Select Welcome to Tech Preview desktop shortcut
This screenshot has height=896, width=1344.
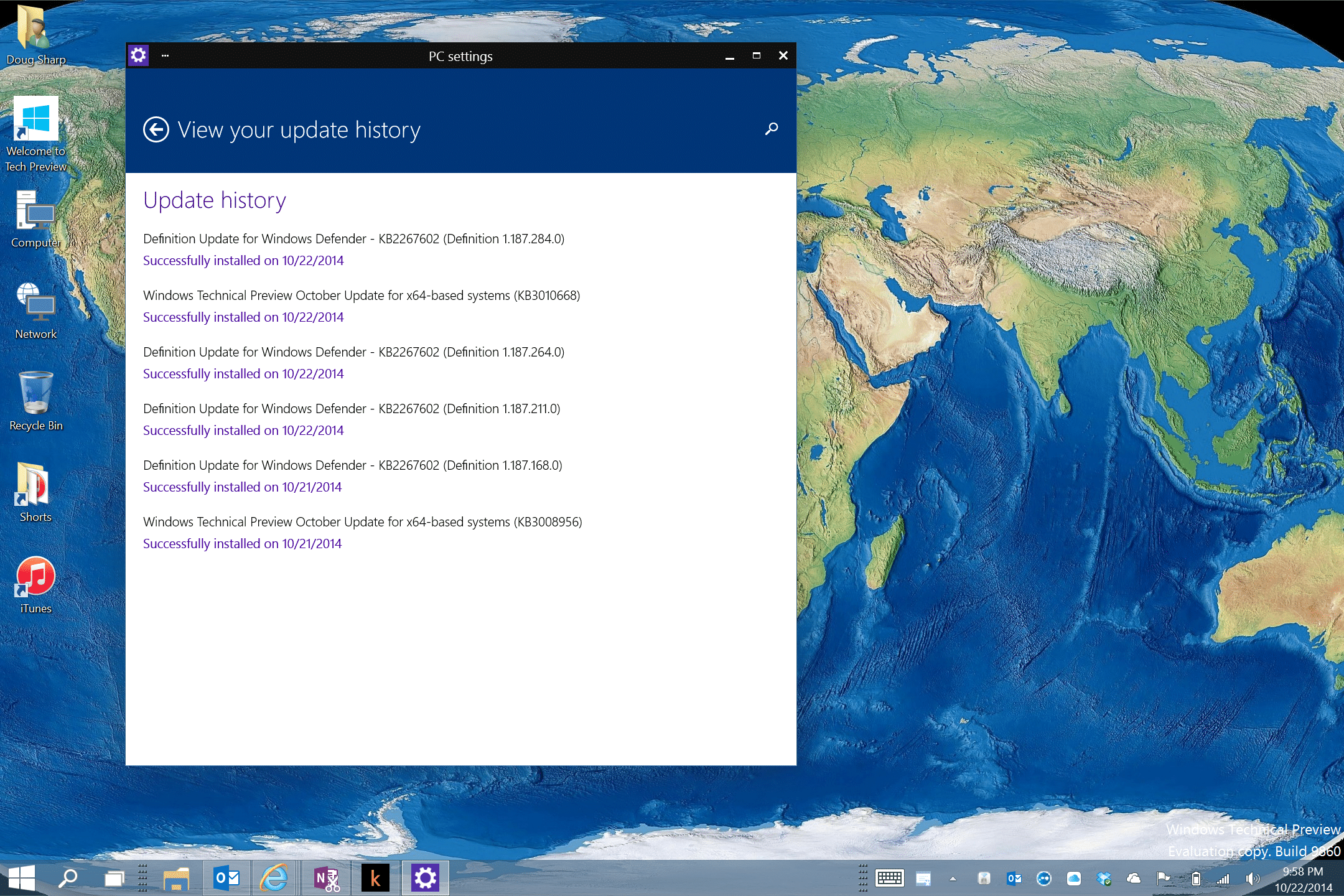coord(35,134)
